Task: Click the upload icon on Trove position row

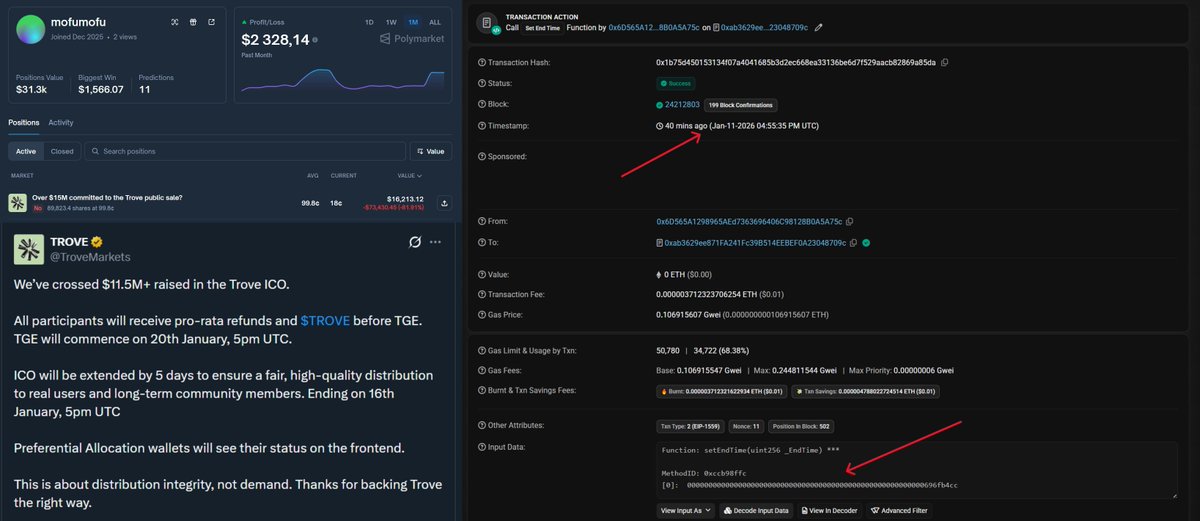Action: pyautogui.click(x=443, y=203)
